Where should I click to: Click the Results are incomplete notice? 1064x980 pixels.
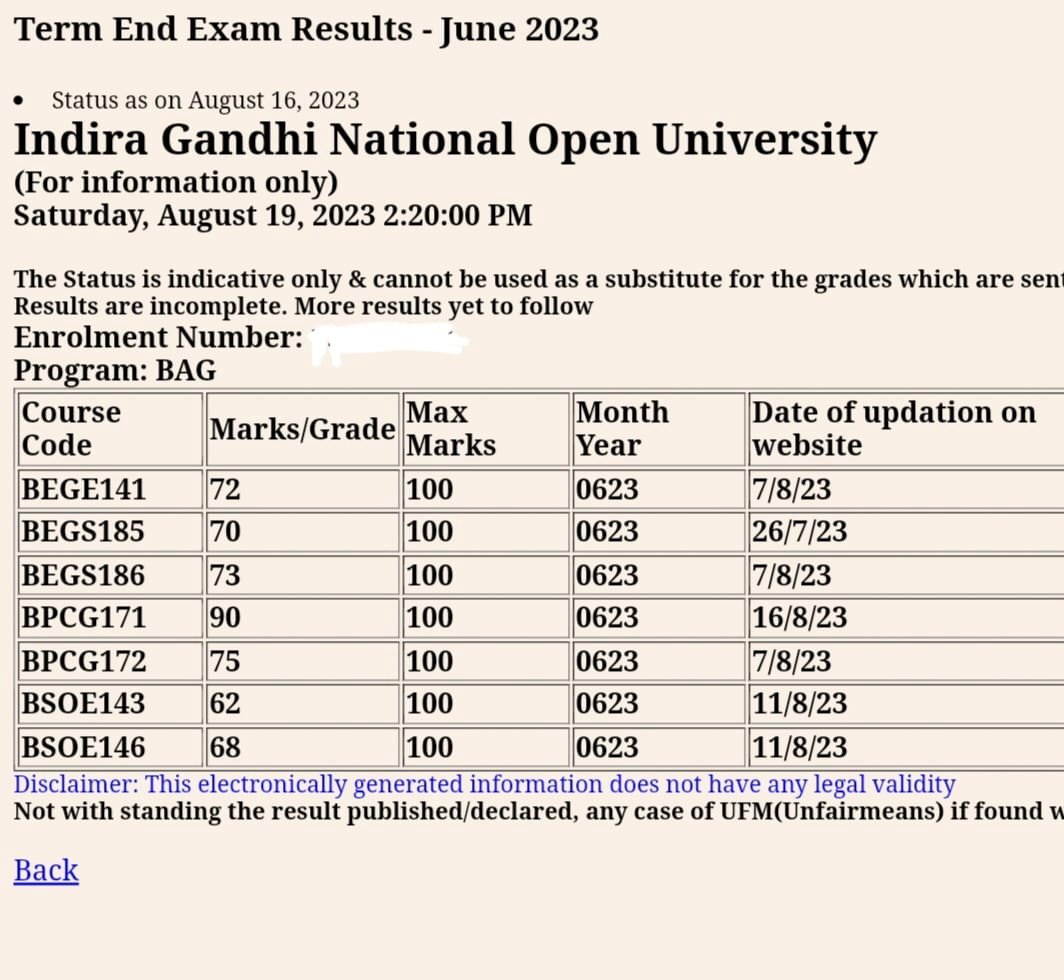tap(303, 307)
